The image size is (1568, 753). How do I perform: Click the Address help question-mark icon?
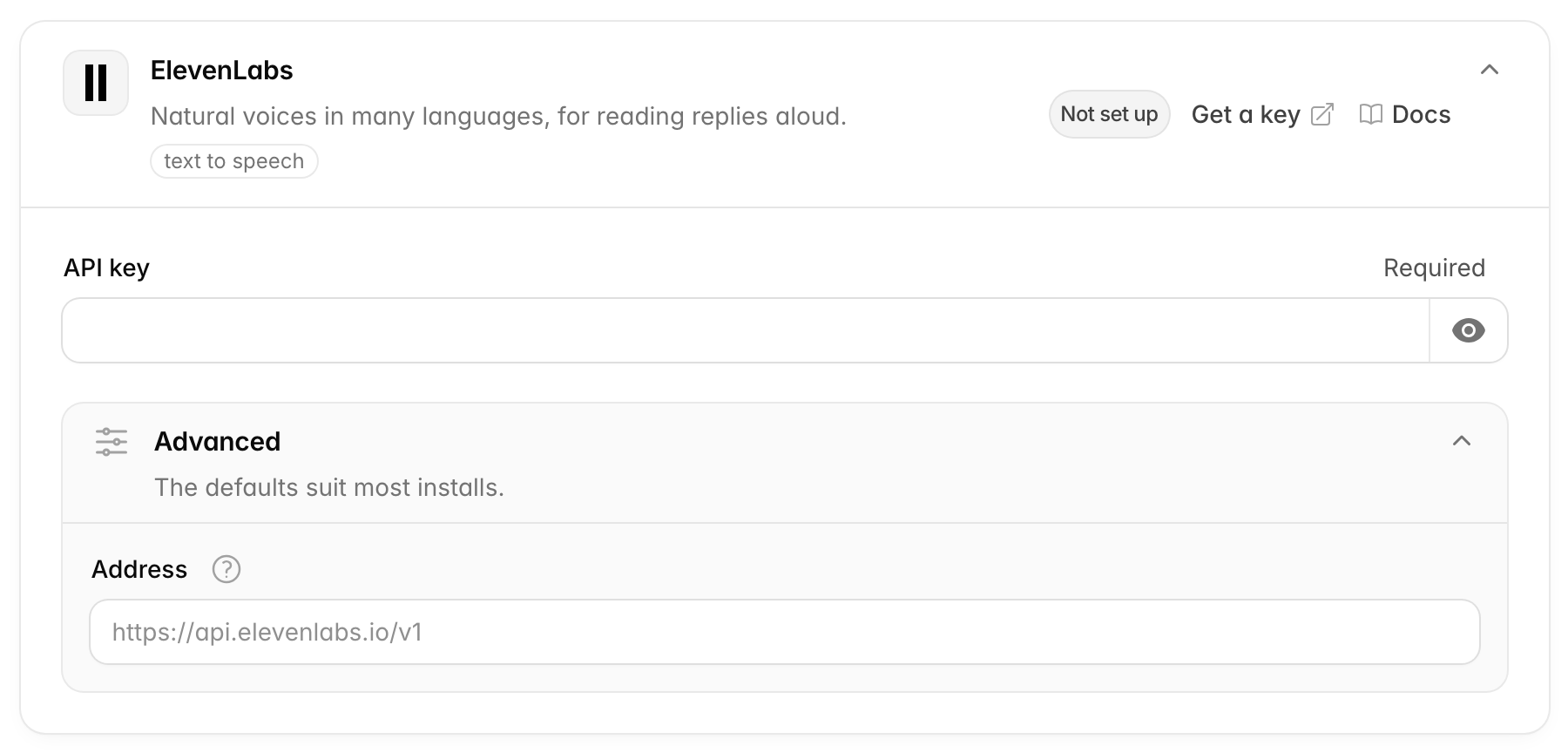pos(226,569)
